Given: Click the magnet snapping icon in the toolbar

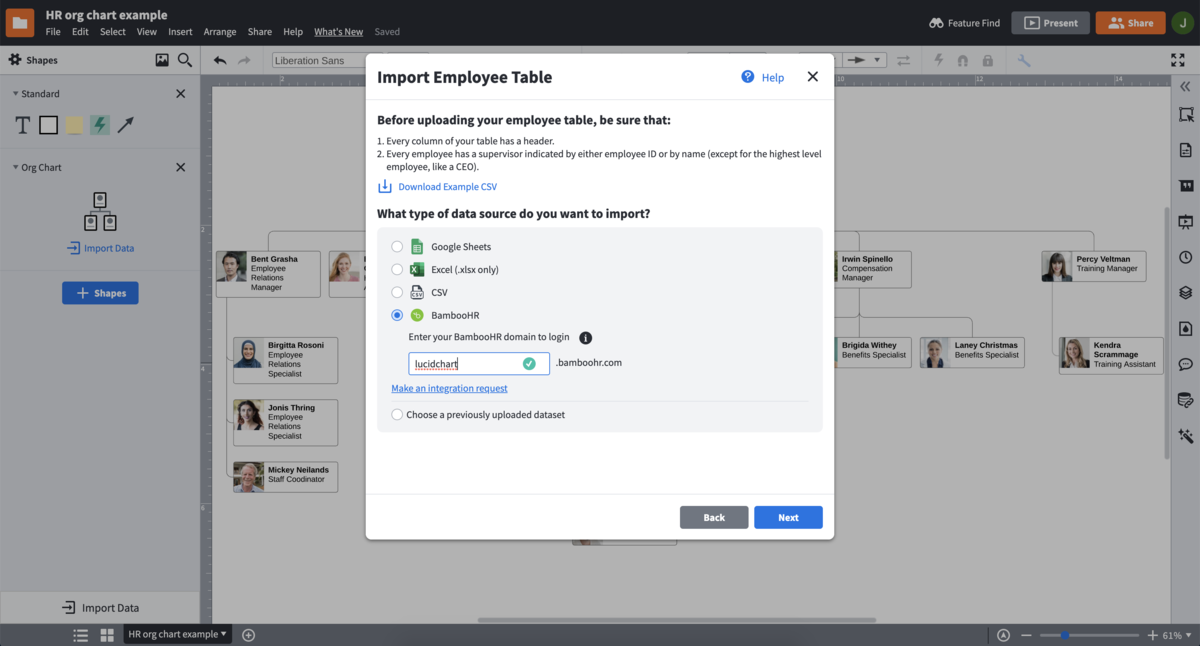Looking at the screenshot, I should tap(963, 60).
